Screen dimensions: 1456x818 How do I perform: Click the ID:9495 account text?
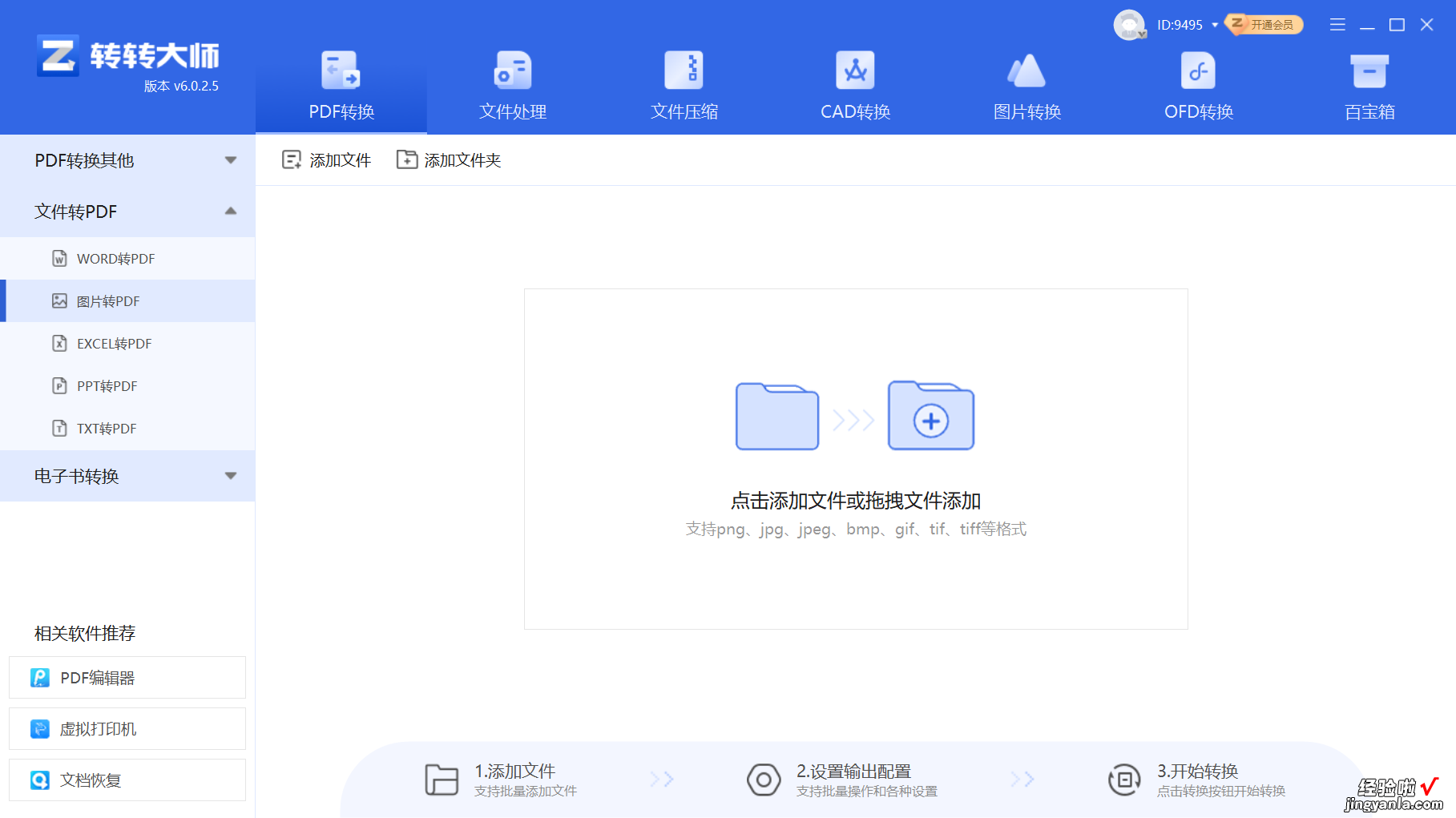[x=1180, y=25]
